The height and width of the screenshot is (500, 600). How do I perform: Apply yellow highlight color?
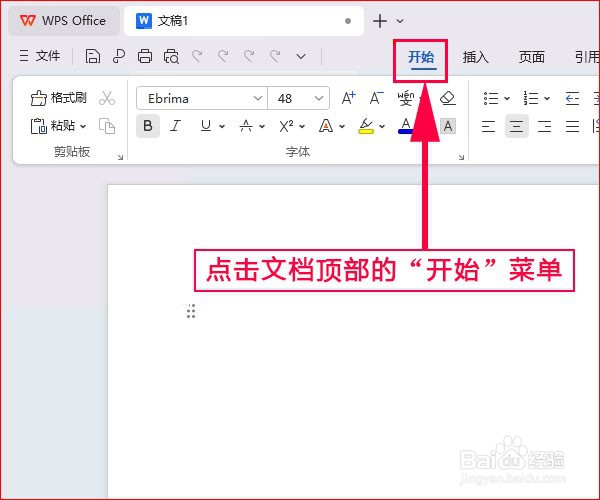(x=366, y=126)
